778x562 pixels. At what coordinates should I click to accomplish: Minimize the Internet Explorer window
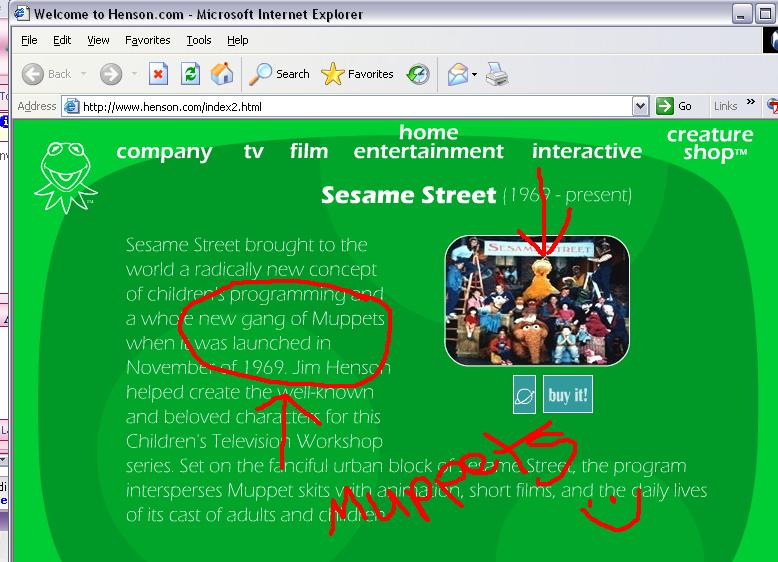[741, 14]
